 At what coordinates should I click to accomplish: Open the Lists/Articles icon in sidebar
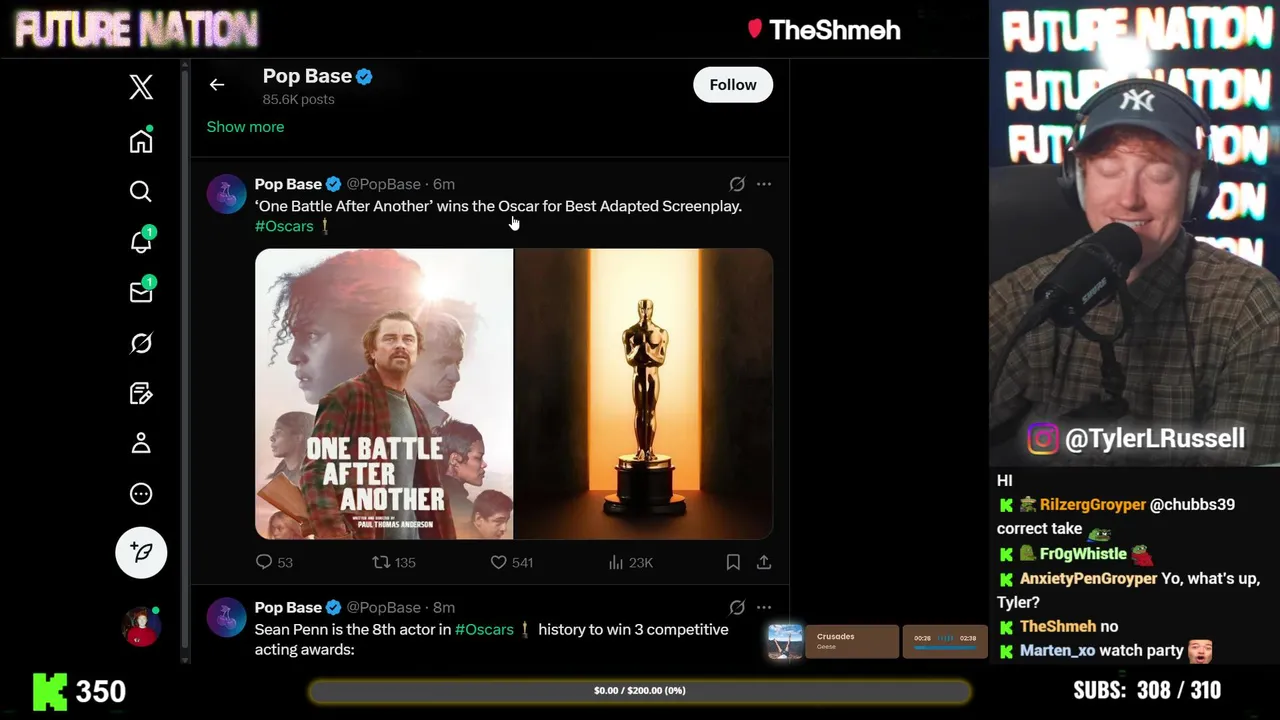(141, 393)
